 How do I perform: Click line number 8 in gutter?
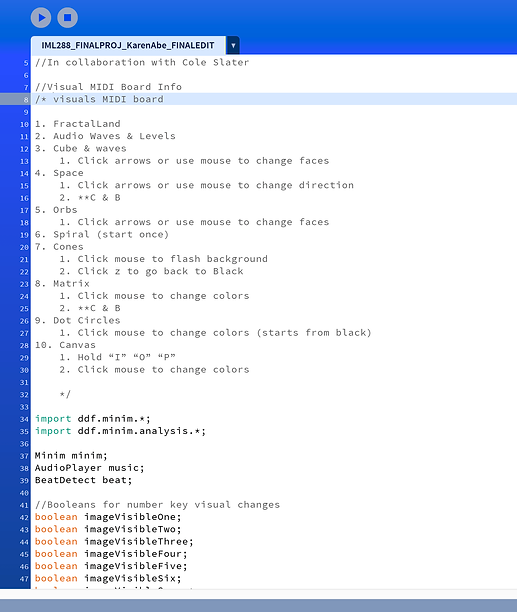point(26,100)
